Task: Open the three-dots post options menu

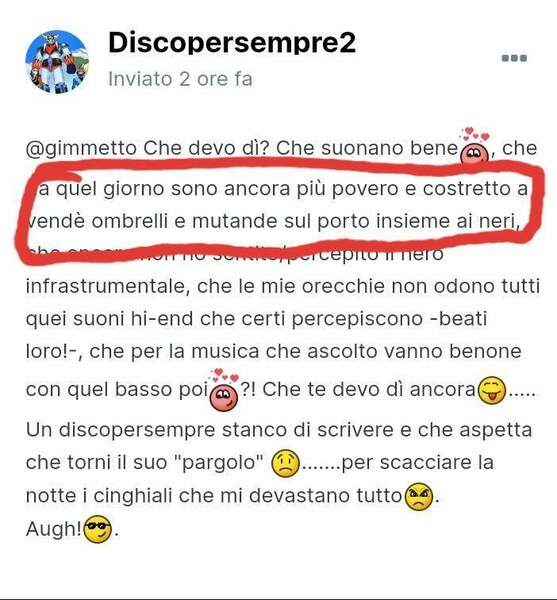Action: click(514, 58)
